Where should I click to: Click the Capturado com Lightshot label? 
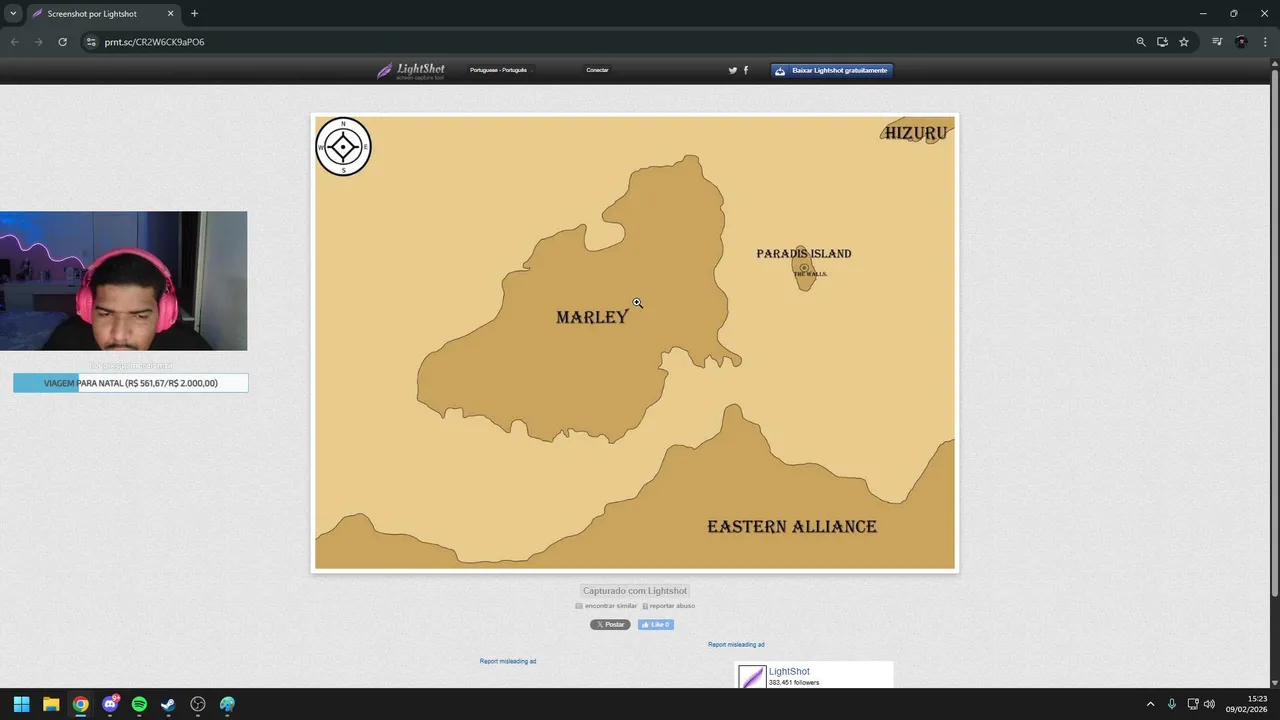(635, 591)
